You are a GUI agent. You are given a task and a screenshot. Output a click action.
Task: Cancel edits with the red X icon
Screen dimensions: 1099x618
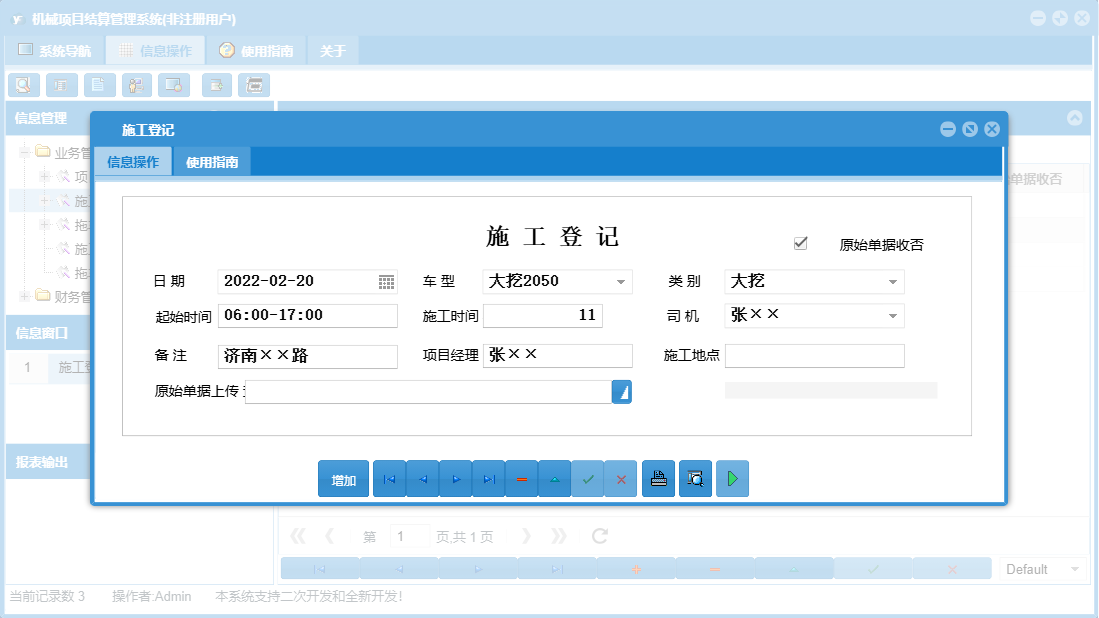pos(620,478)
